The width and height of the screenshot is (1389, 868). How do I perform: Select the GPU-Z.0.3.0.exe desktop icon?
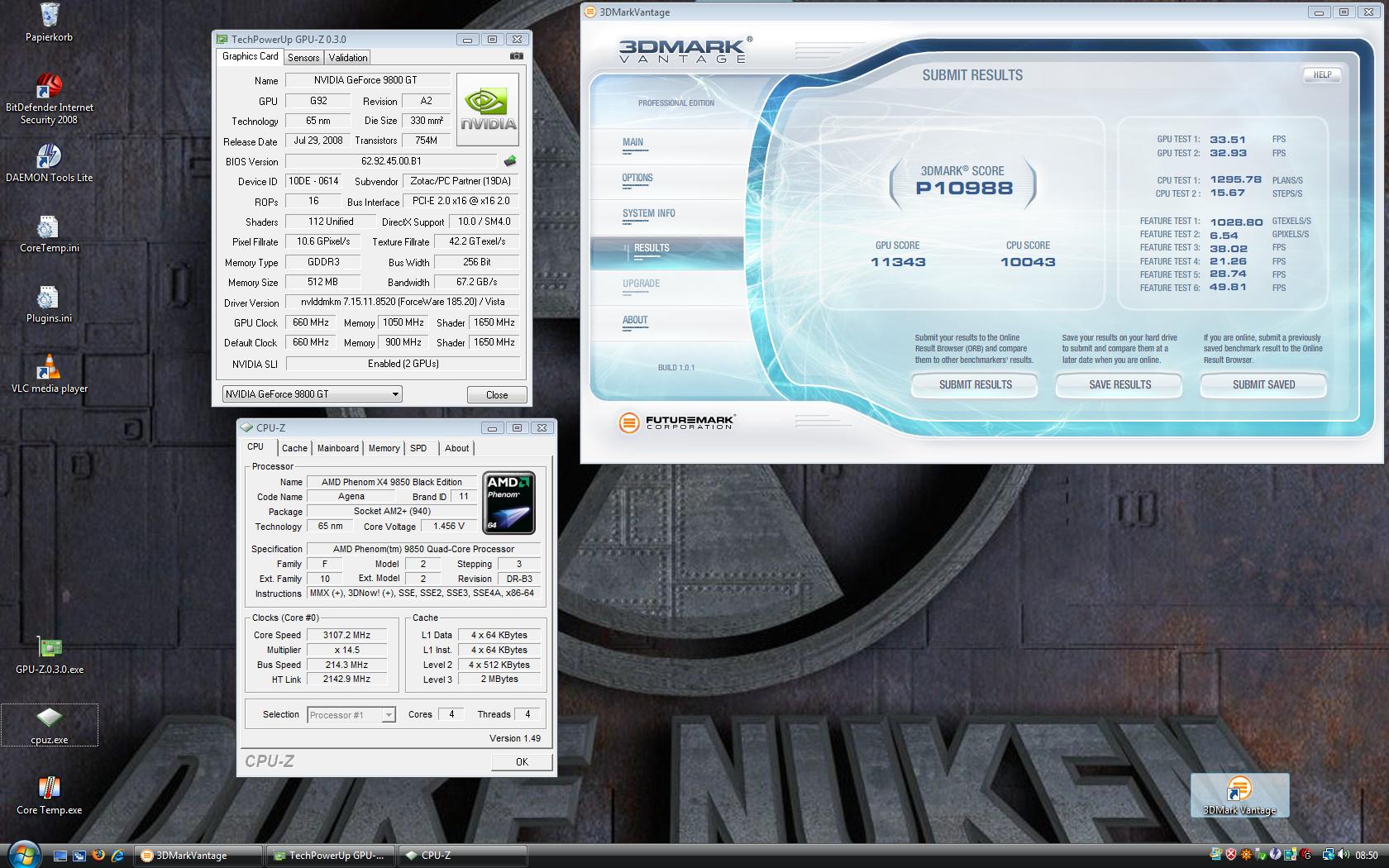point(49,656)
